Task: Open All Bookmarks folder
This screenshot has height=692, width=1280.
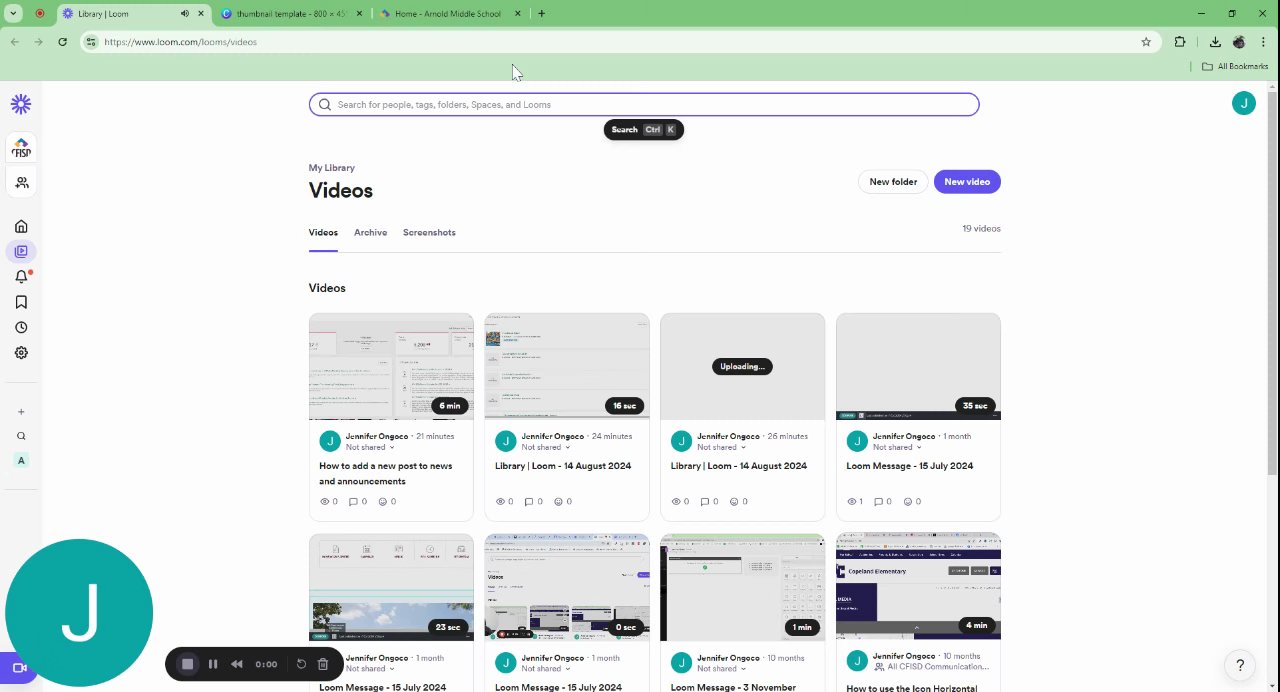Action: pyautogui.click(x=1235, y=66)
